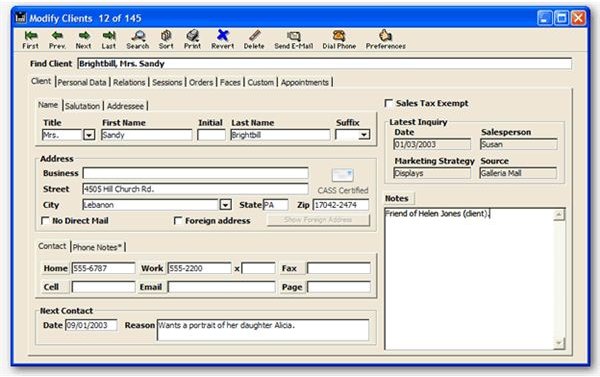Click the Notes label button
This screenshot has height=377, width=600.
pos(399,198)
